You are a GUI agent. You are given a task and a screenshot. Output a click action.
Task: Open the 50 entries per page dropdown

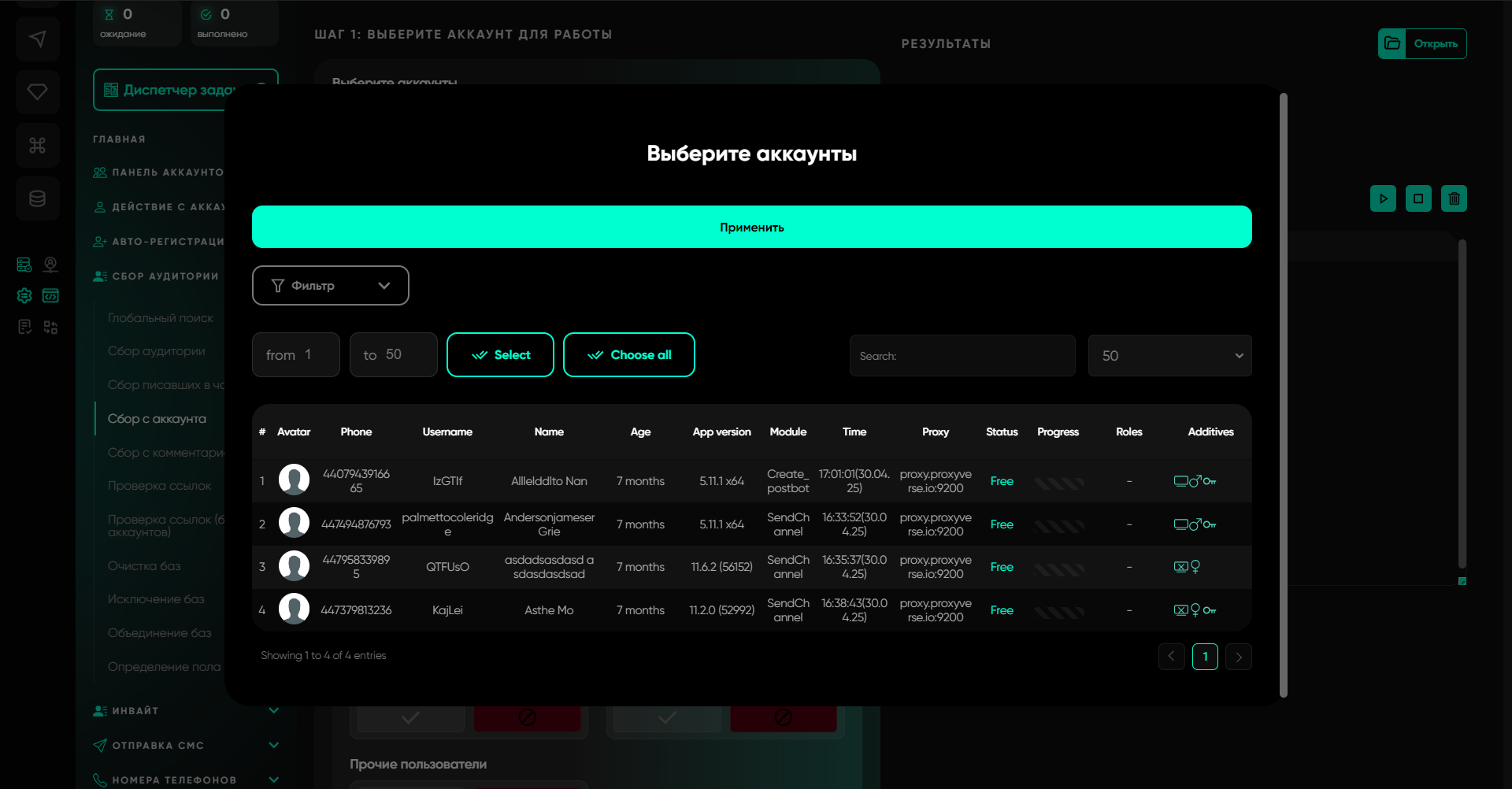[x=1169, y=356]
